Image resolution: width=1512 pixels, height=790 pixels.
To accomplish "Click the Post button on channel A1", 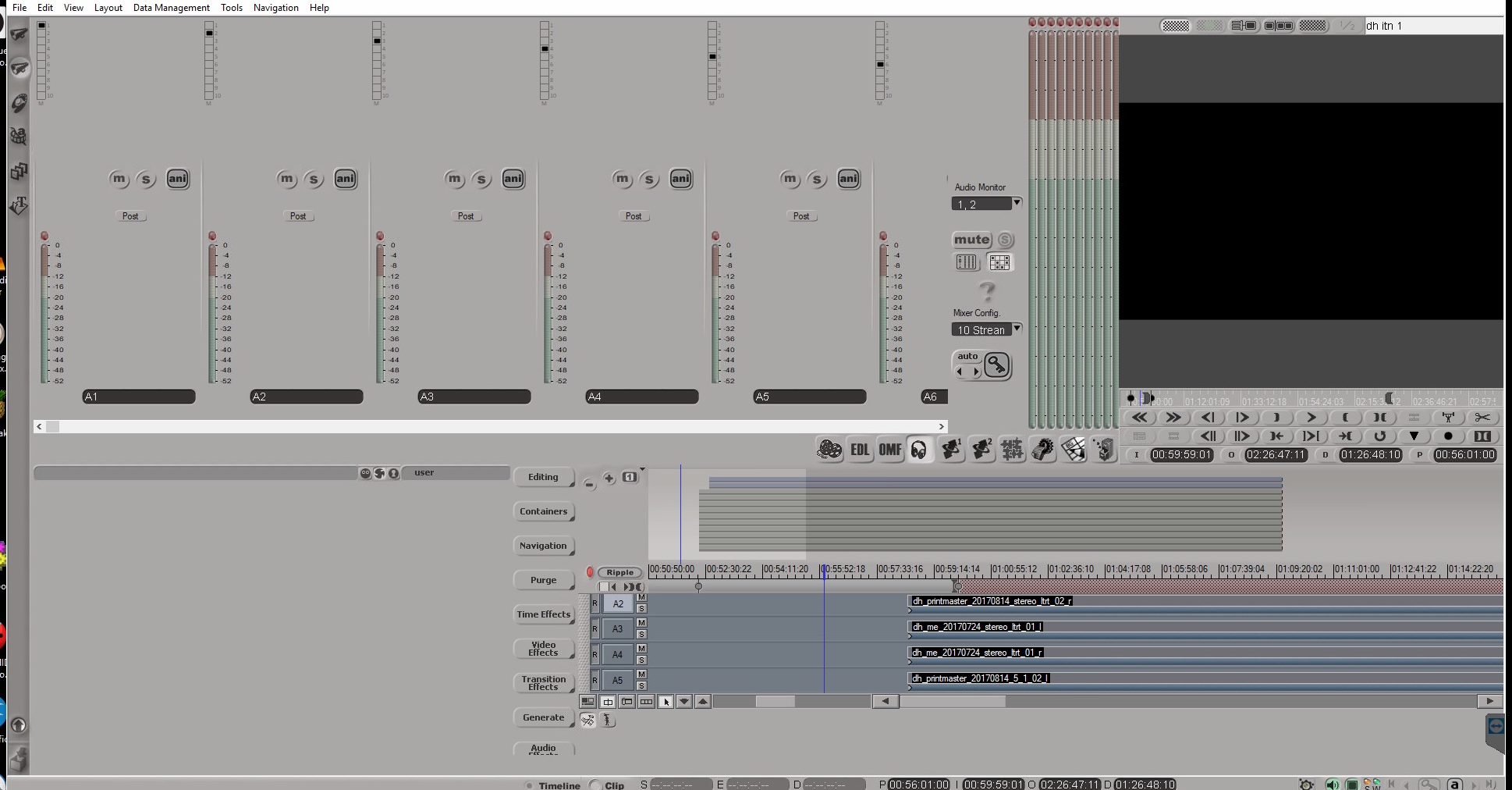I will tap(130, 216).
